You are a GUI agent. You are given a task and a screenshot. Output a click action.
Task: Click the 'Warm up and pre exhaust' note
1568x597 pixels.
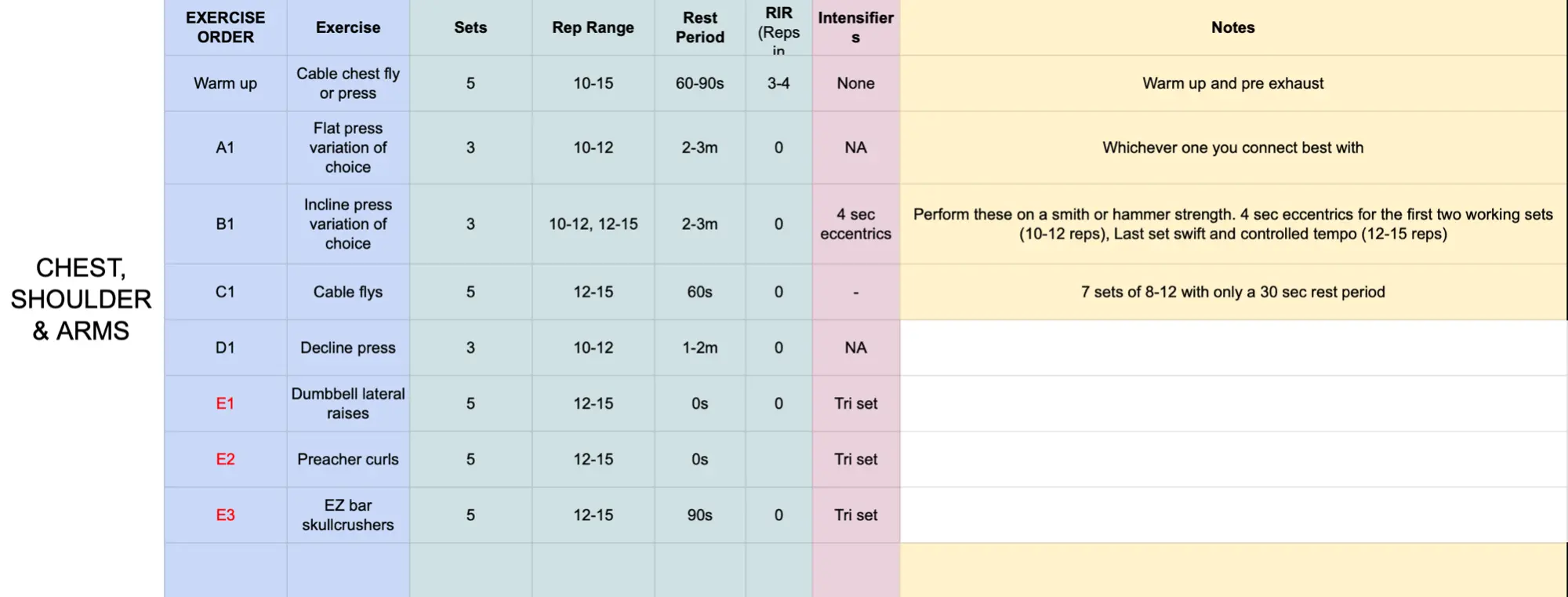pyautogui.click(x=1232, y=83)
